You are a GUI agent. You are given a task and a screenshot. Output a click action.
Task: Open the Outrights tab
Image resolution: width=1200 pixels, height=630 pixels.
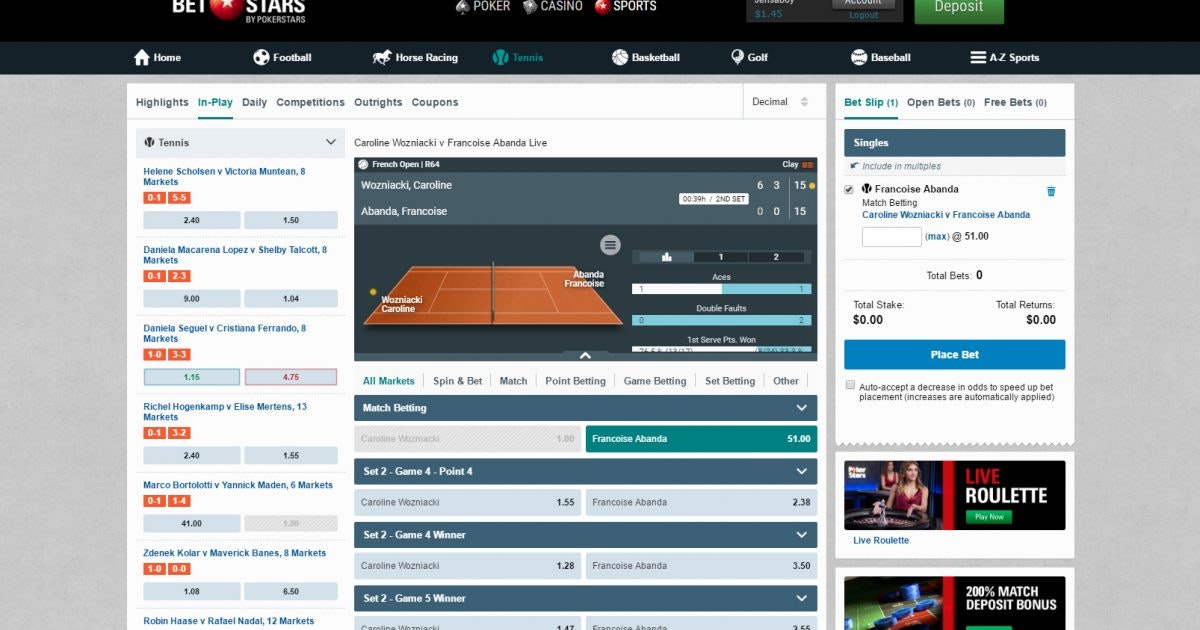378,102
